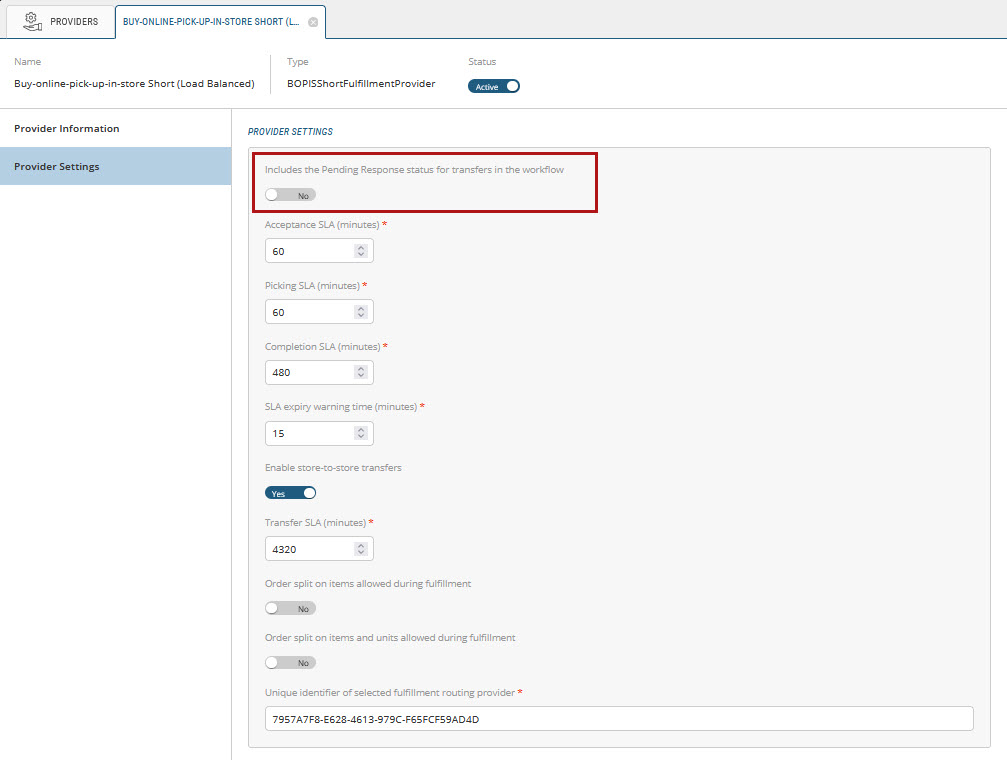This screenshot has height=760, width=1007.
Task: Open the PROVIDERS tab
Action: pyautogui.click(x=61, y=21)
